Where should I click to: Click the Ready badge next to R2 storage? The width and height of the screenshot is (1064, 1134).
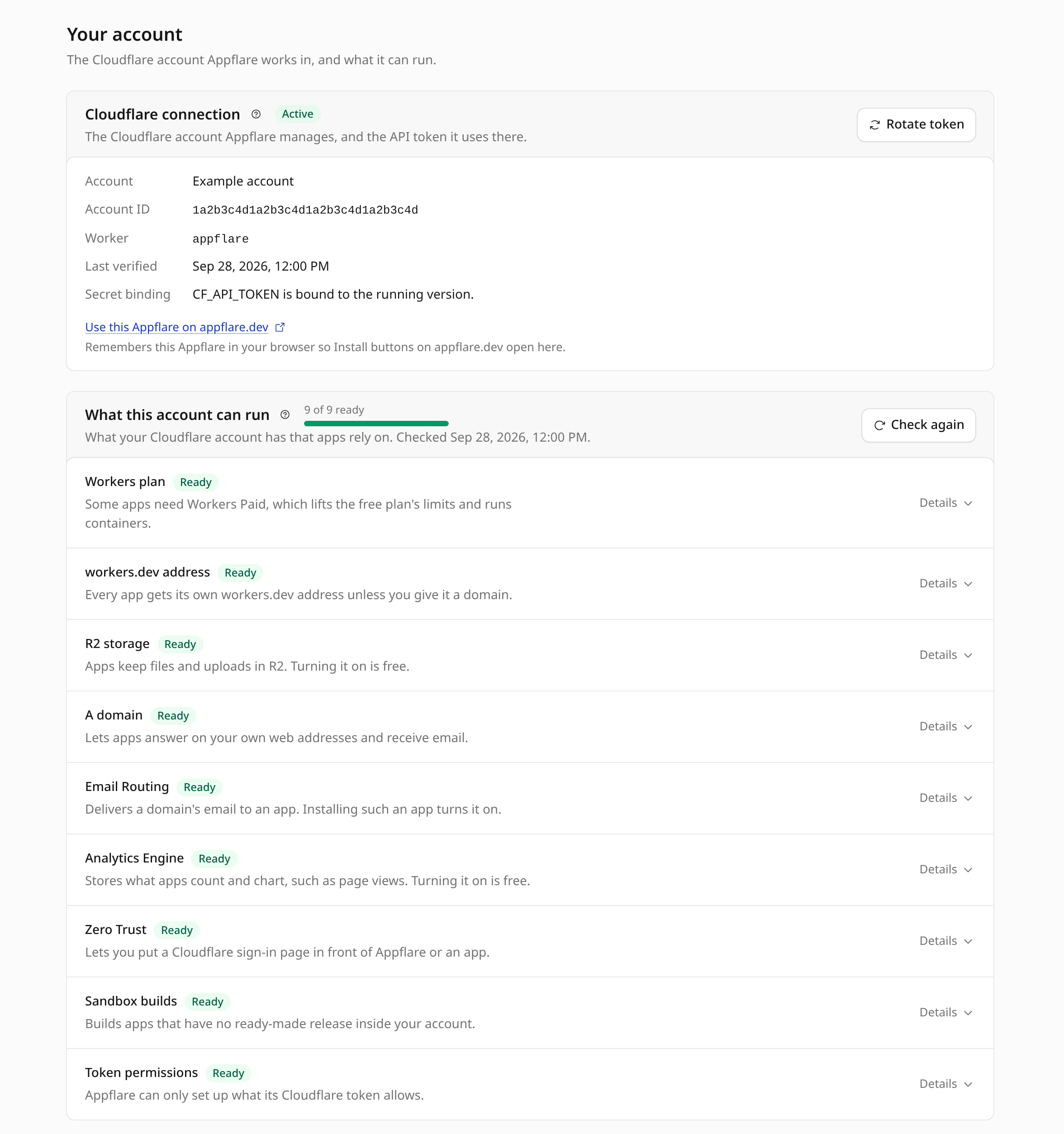[x=180, y=644]
